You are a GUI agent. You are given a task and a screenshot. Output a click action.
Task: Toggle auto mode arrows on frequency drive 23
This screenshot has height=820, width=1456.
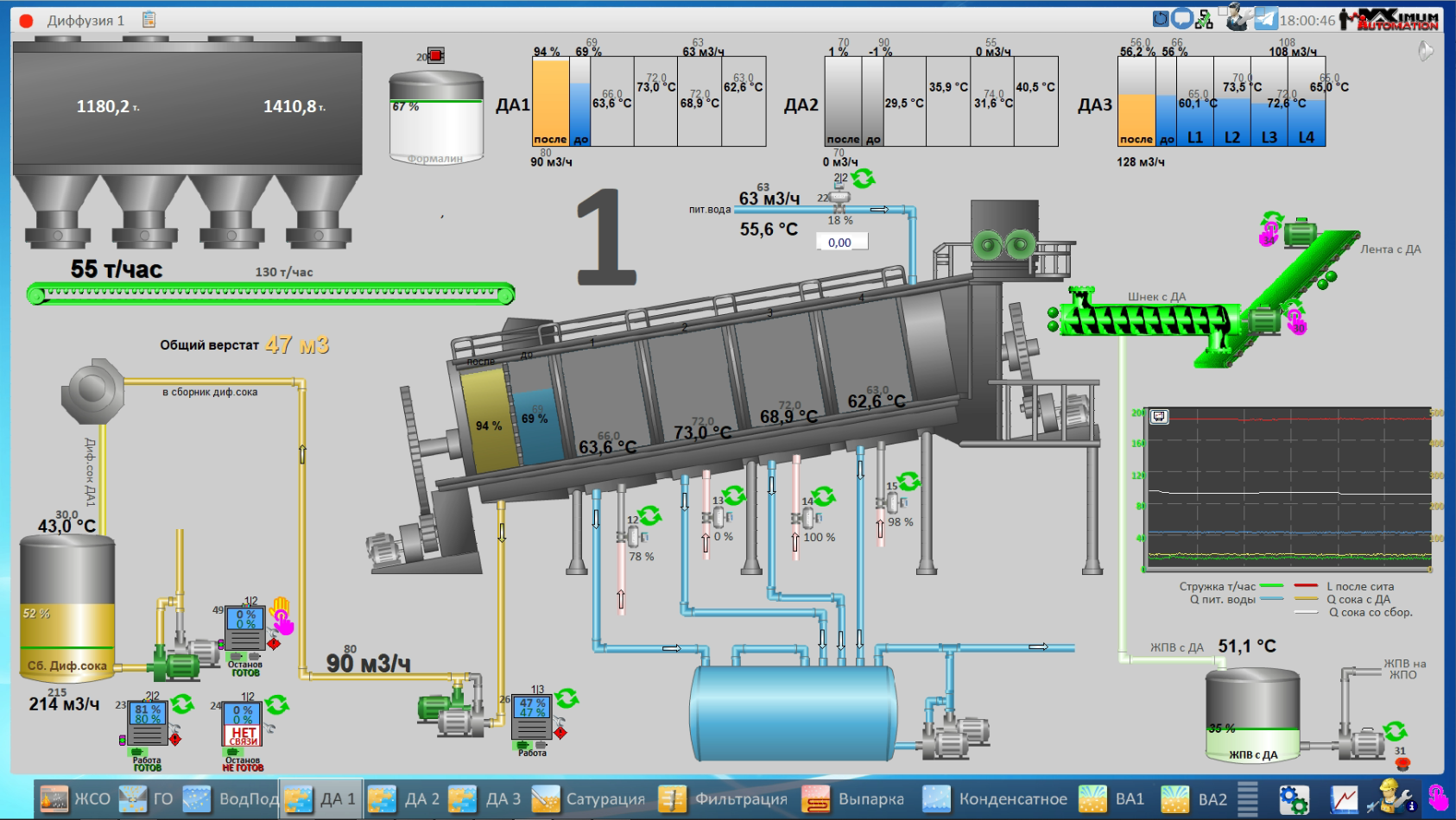182,704
